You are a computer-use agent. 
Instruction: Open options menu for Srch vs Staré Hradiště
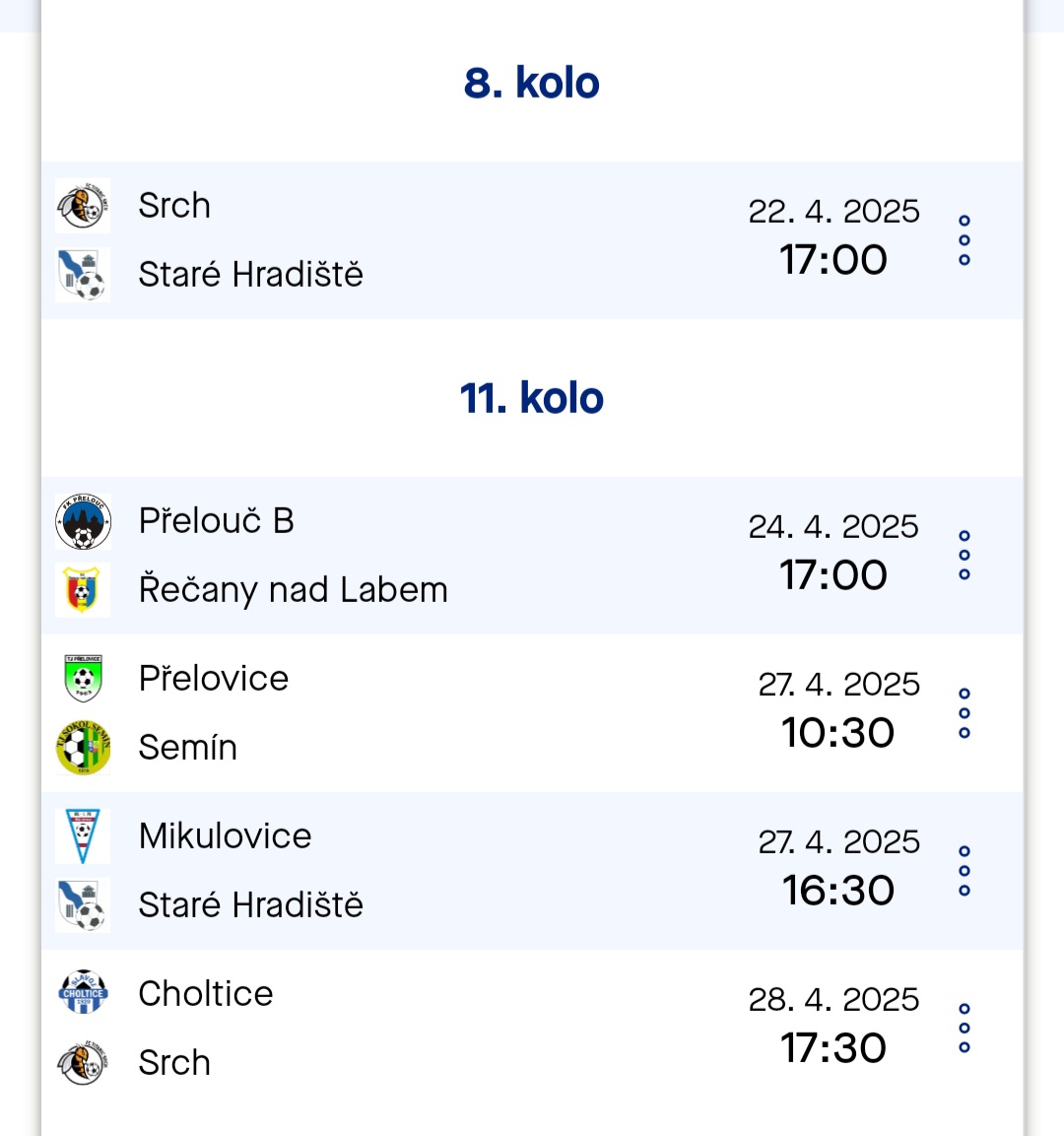click(964, 239)
